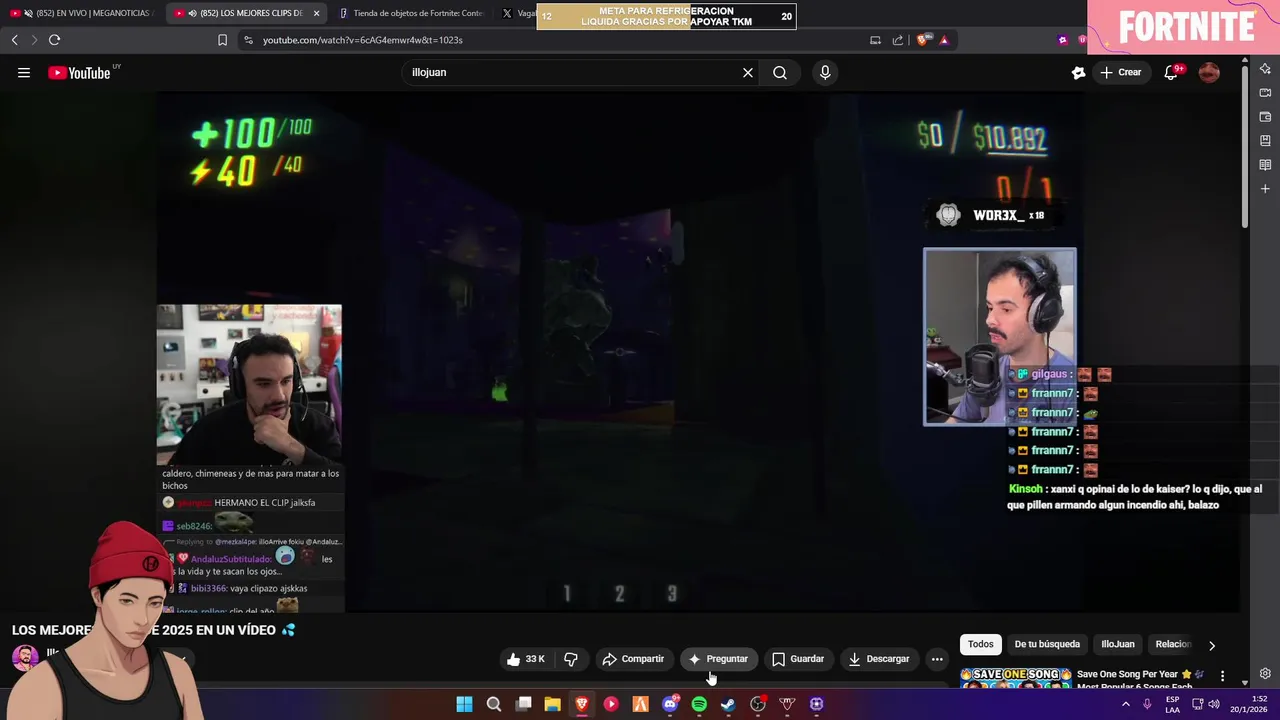The width and height of the screenshot is (1280, 720).
Task: Go back with the browser back arrow
Action: click(15, 40)
